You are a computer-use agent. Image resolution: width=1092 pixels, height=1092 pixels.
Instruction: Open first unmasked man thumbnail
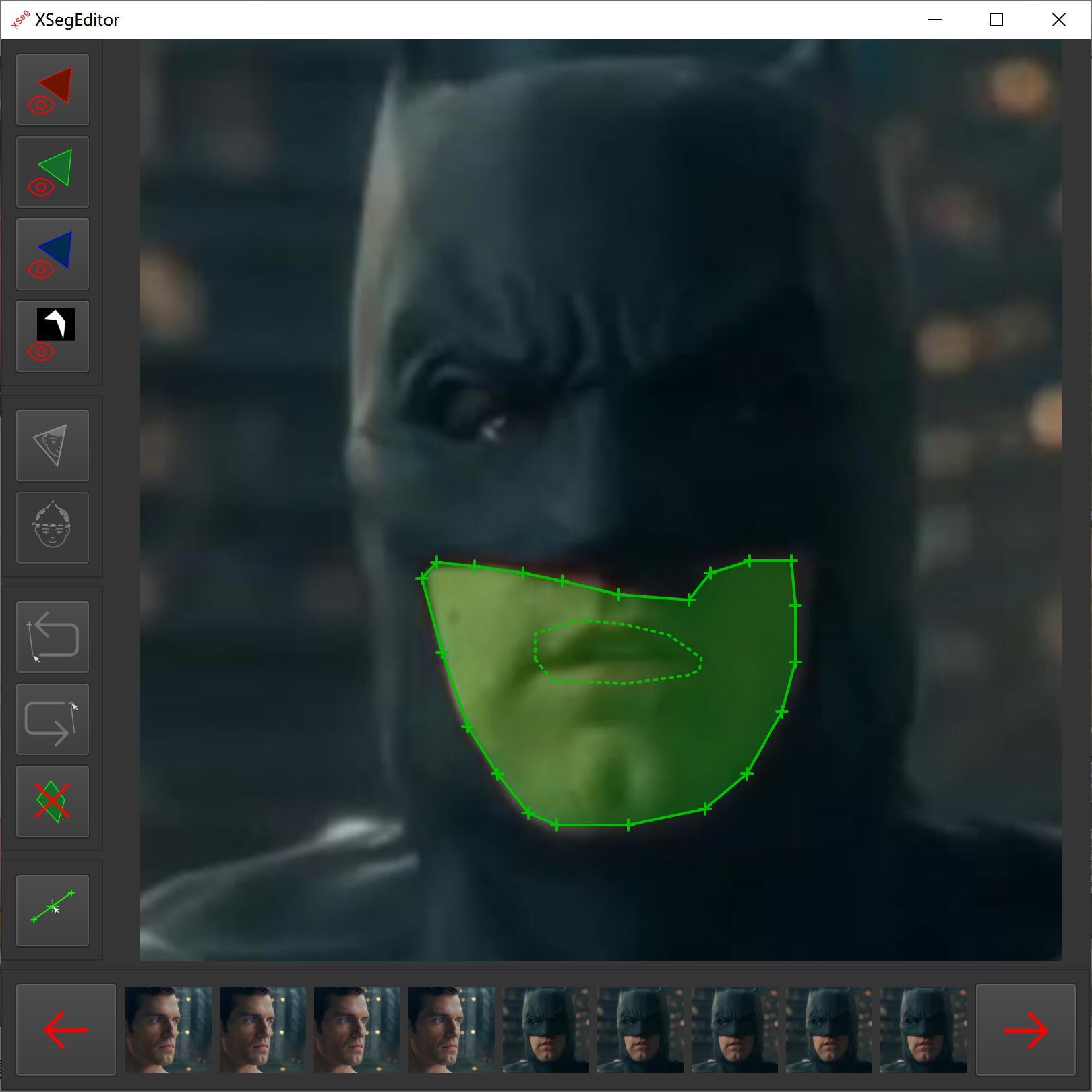coord(169,1030)
